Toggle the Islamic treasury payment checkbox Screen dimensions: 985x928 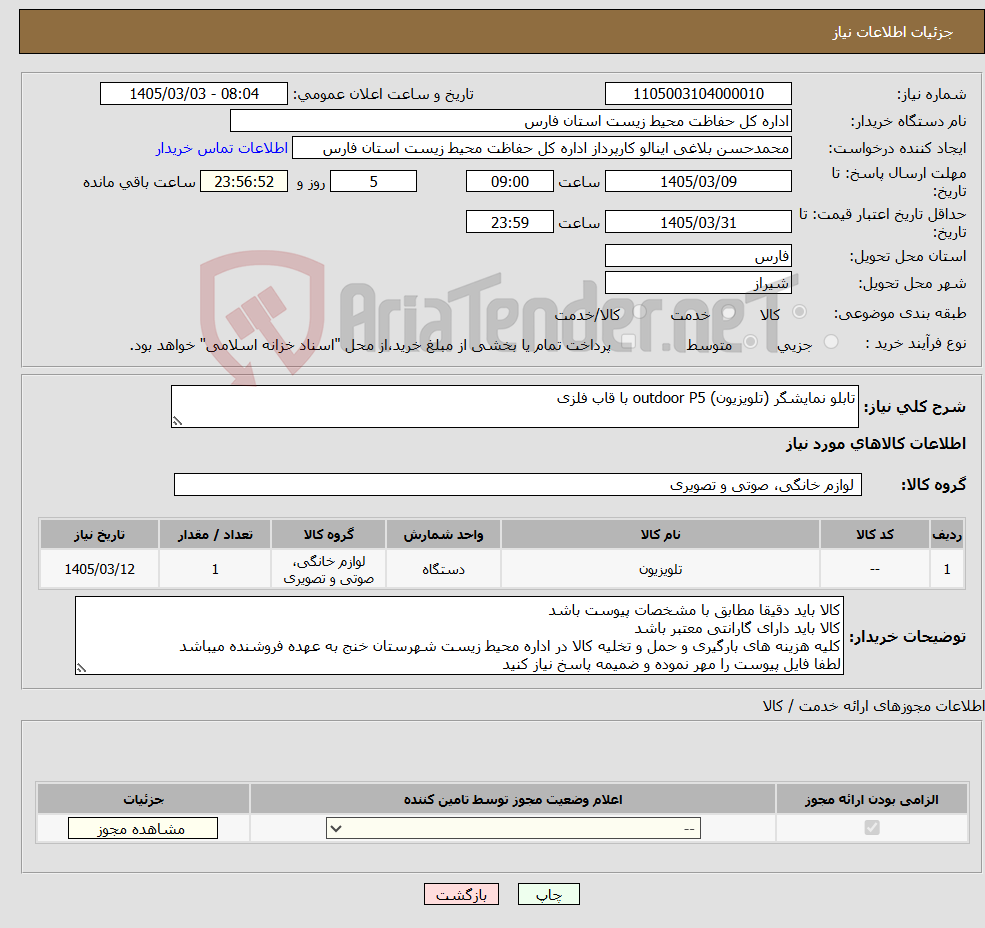pyautogui.click(x=628, y=342)
